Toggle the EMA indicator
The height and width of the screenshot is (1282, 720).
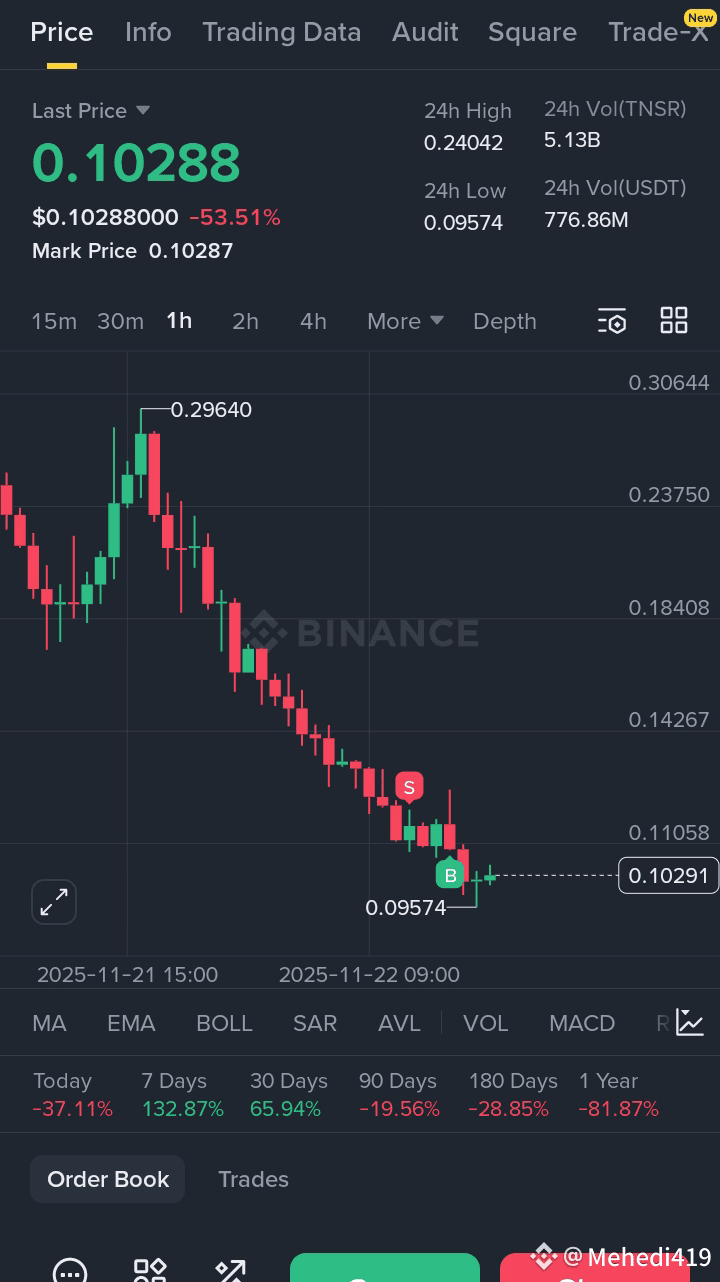click(131, 1023)
